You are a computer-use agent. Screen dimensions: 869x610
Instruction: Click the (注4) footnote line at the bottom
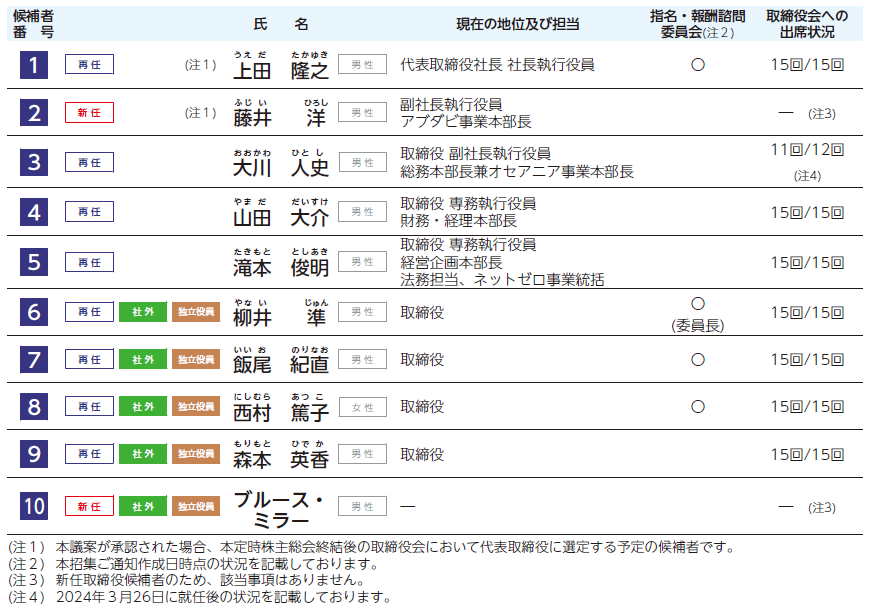(x=200, y=597)
